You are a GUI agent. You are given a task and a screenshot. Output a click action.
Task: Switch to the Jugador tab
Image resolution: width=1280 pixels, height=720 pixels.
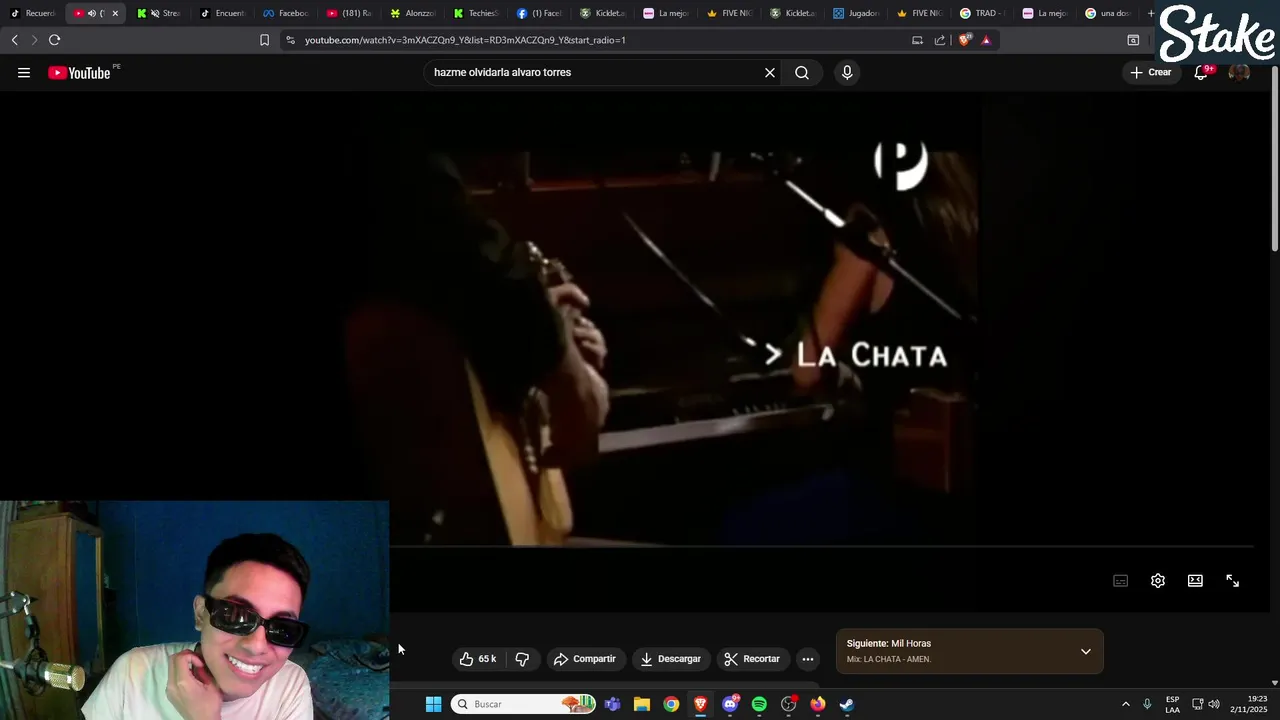pos(855,13)
